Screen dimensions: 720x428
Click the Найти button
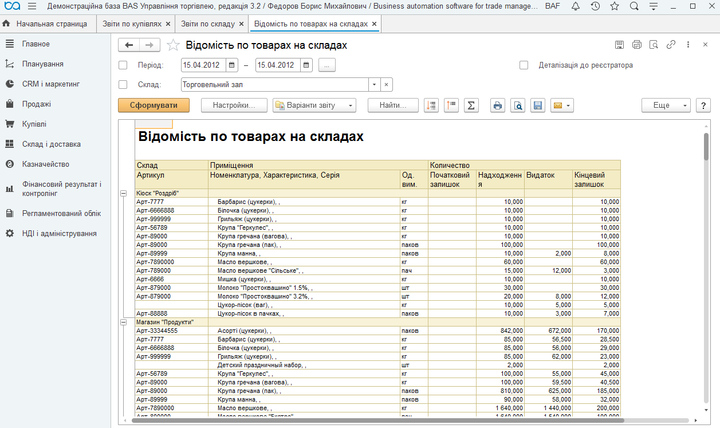coord(393,106)
